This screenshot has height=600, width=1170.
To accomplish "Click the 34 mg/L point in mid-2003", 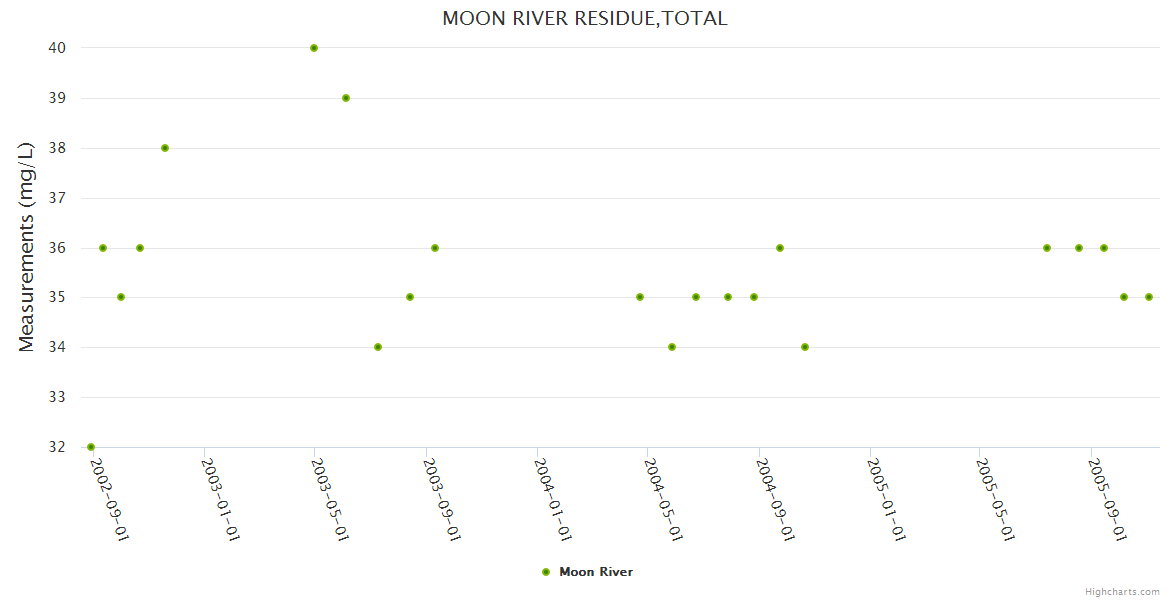I will coord(378,347).
